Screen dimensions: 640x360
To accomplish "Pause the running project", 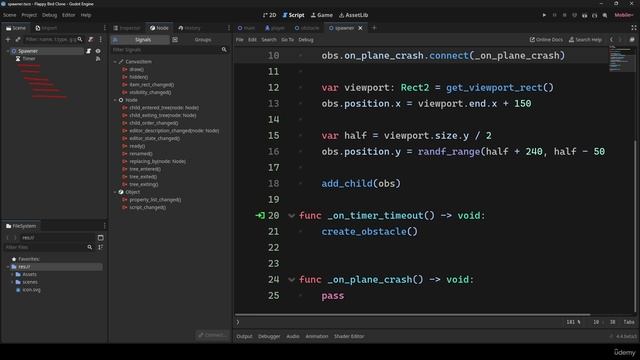I will click(x=554, y=15).
